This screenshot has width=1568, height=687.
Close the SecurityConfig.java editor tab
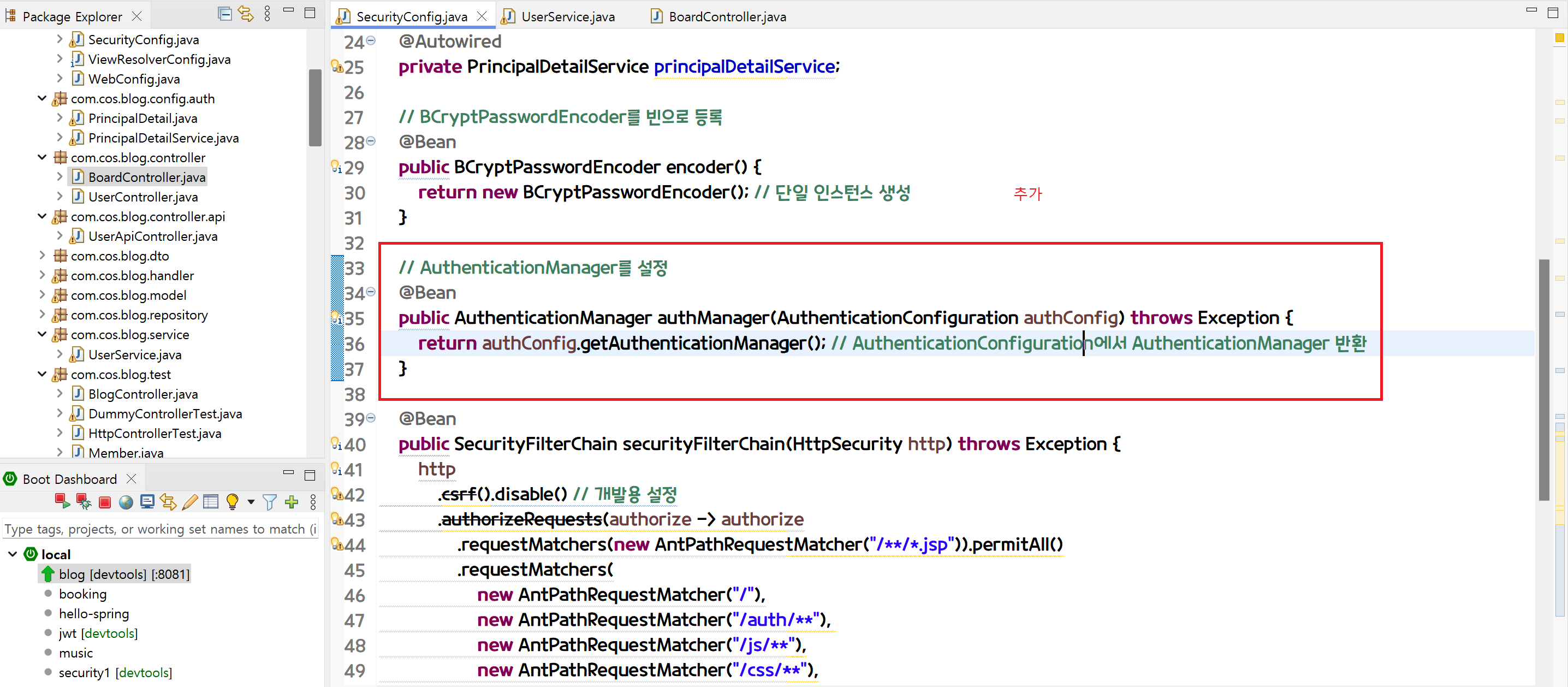tap(482, 16)
